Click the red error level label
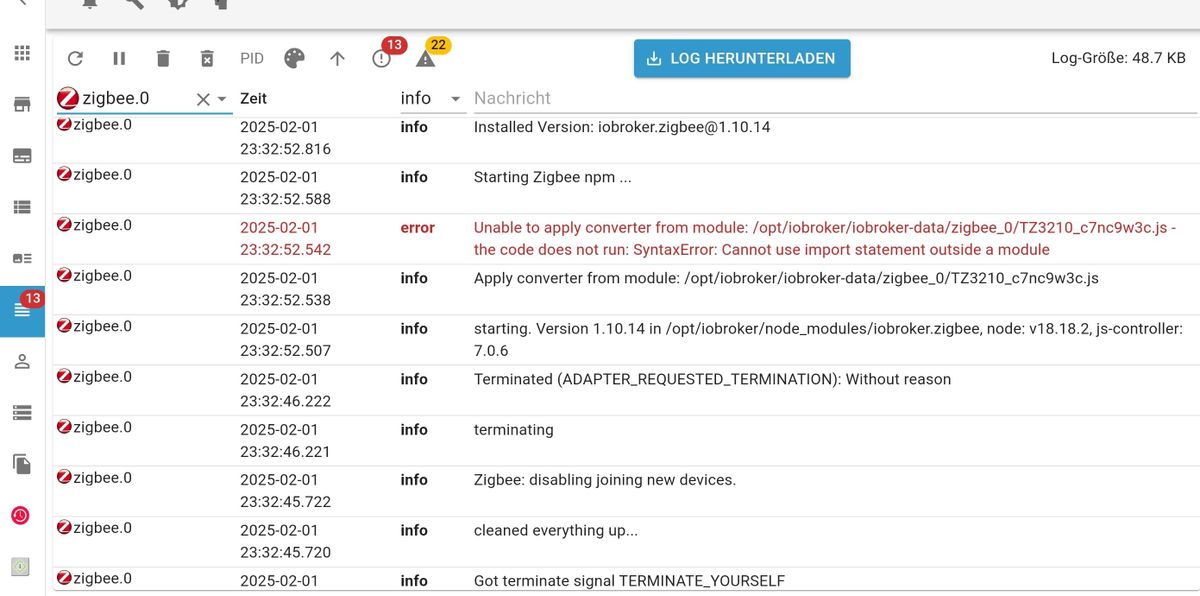Screen dimensions: 1200x596 [x=418, y=227]
